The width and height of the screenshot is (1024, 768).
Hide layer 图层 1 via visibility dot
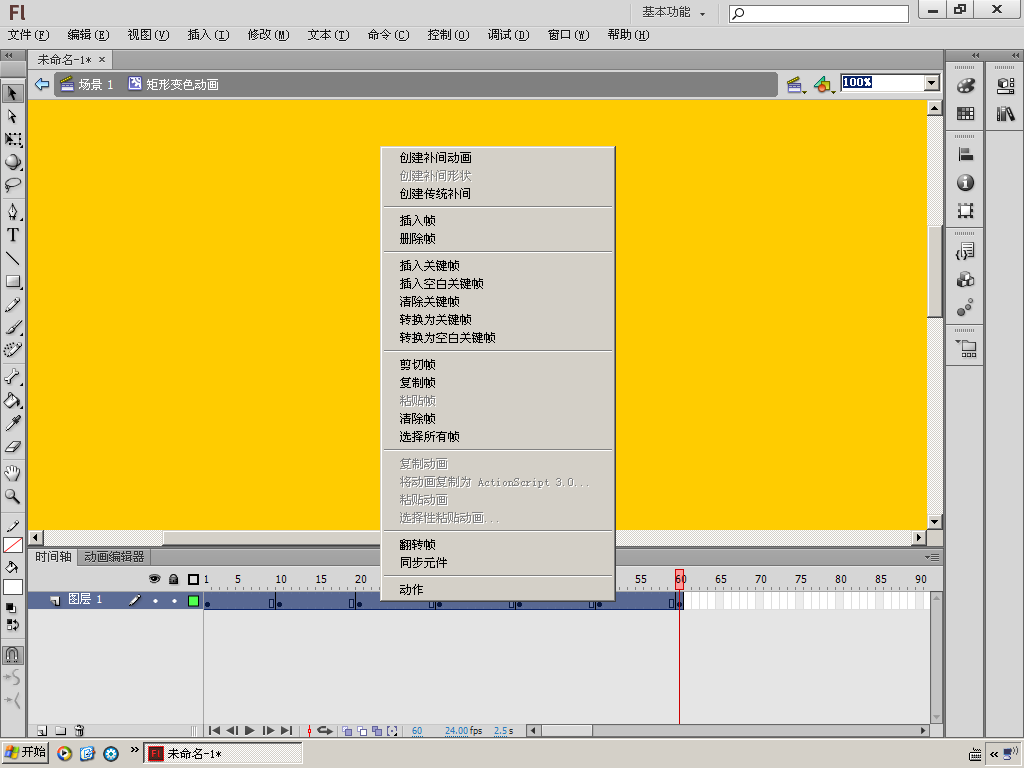[x=155, y=601]
